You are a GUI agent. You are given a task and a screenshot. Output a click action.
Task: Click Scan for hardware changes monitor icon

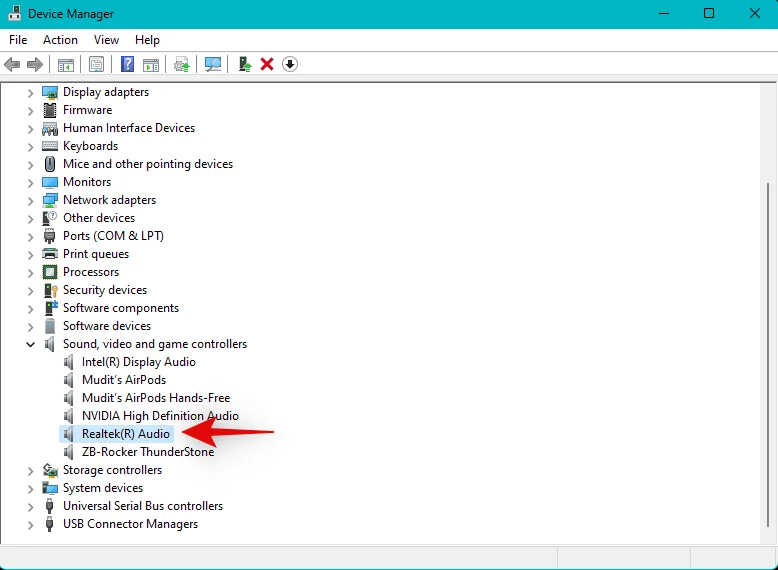click(213, 64)
